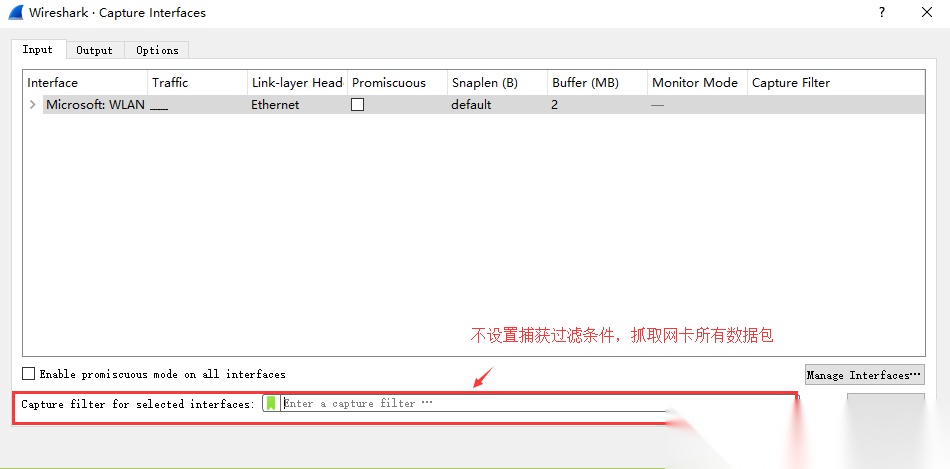Enable promiscuous mode on all interfaces
The width and height of the screenshot is (950, 469).
pos(28,374)
